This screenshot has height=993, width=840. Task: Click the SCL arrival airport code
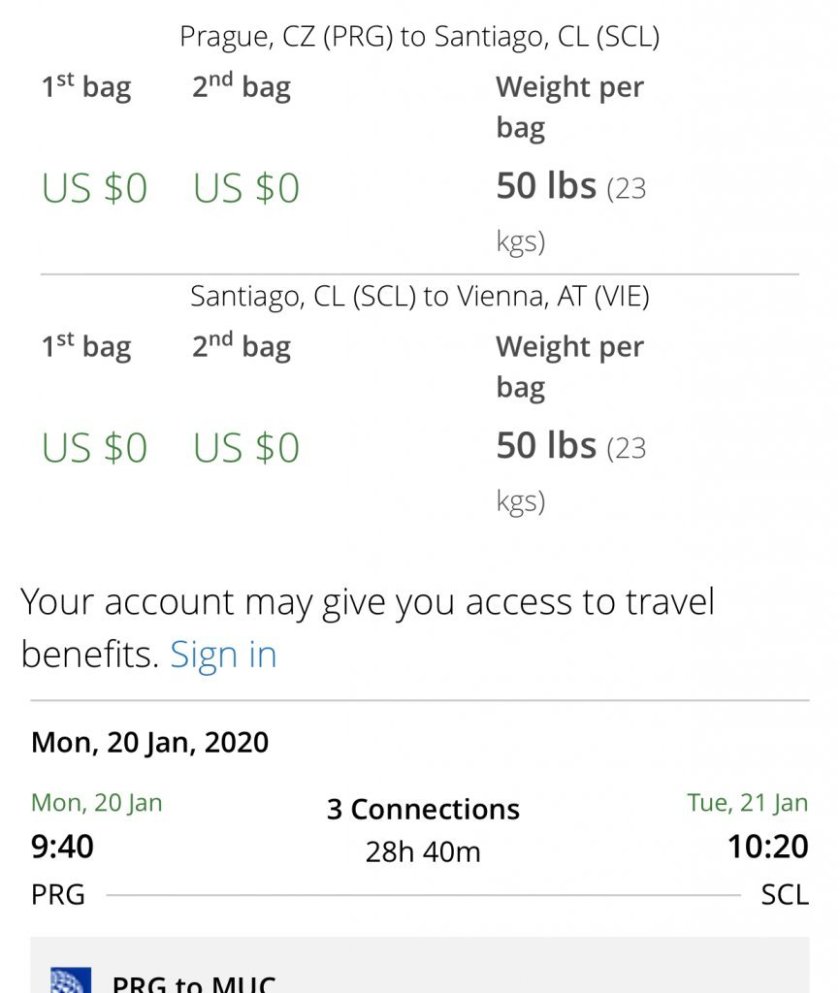click(784, 894)
